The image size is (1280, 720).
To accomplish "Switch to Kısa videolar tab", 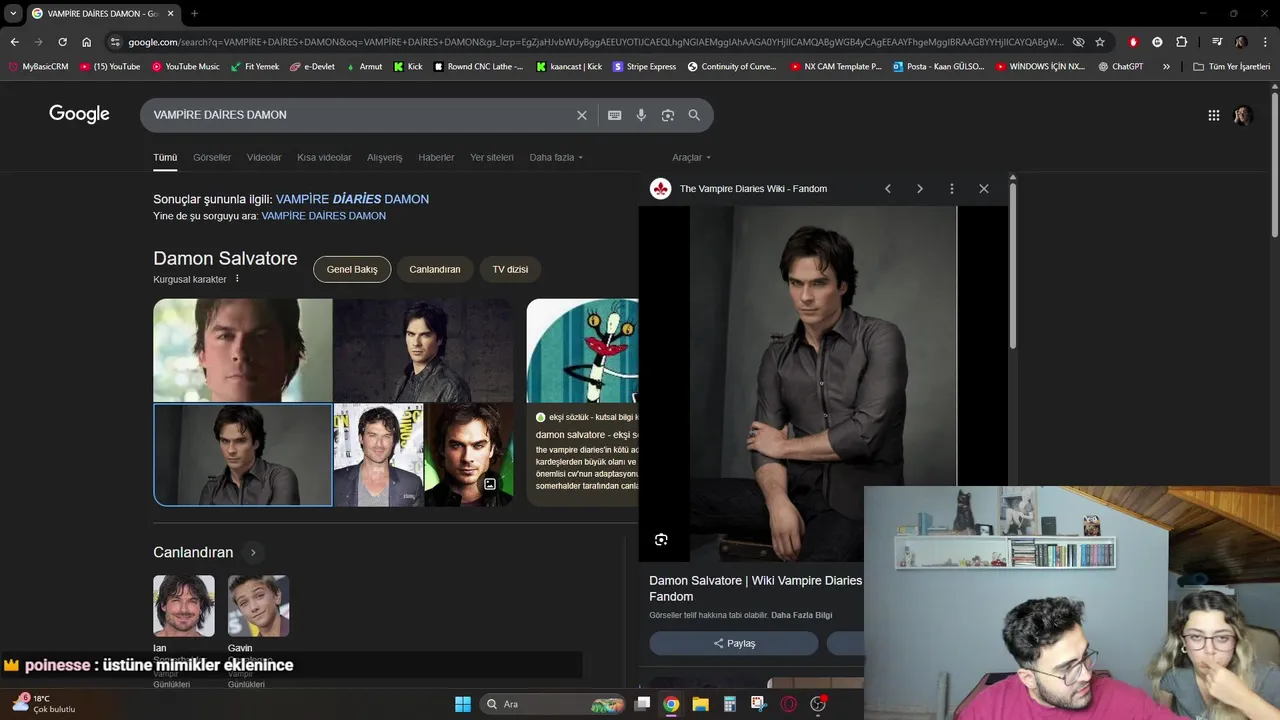I will click(x=324, y=157).
